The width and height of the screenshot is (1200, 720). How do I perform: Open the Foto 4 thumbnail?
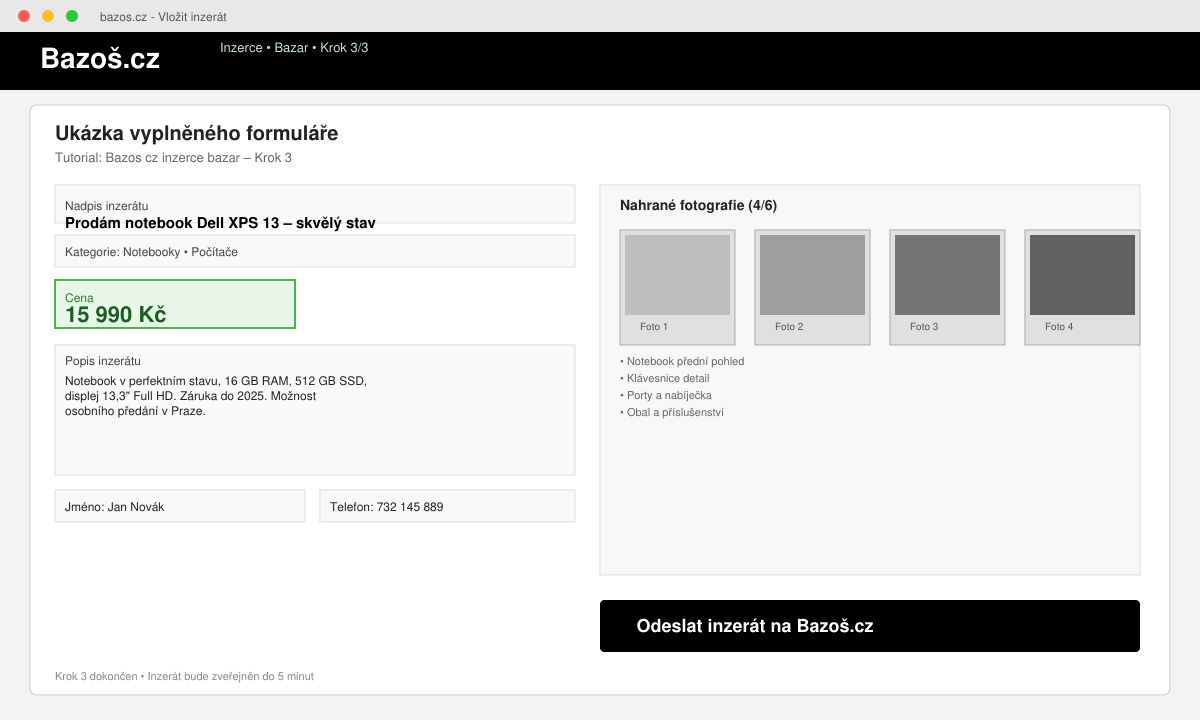point(1082,288)
